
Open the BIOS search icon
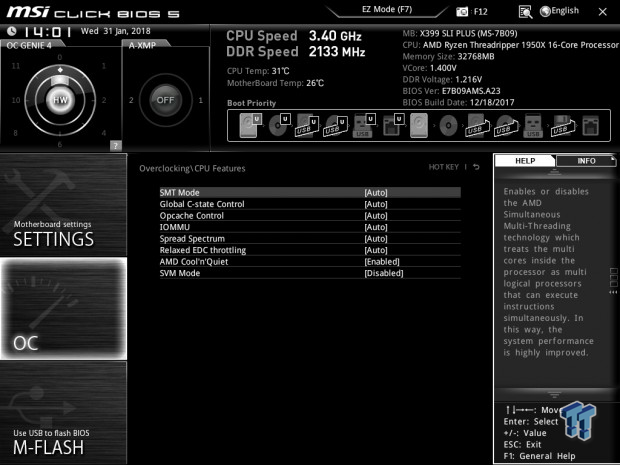(x=525, y=12)
